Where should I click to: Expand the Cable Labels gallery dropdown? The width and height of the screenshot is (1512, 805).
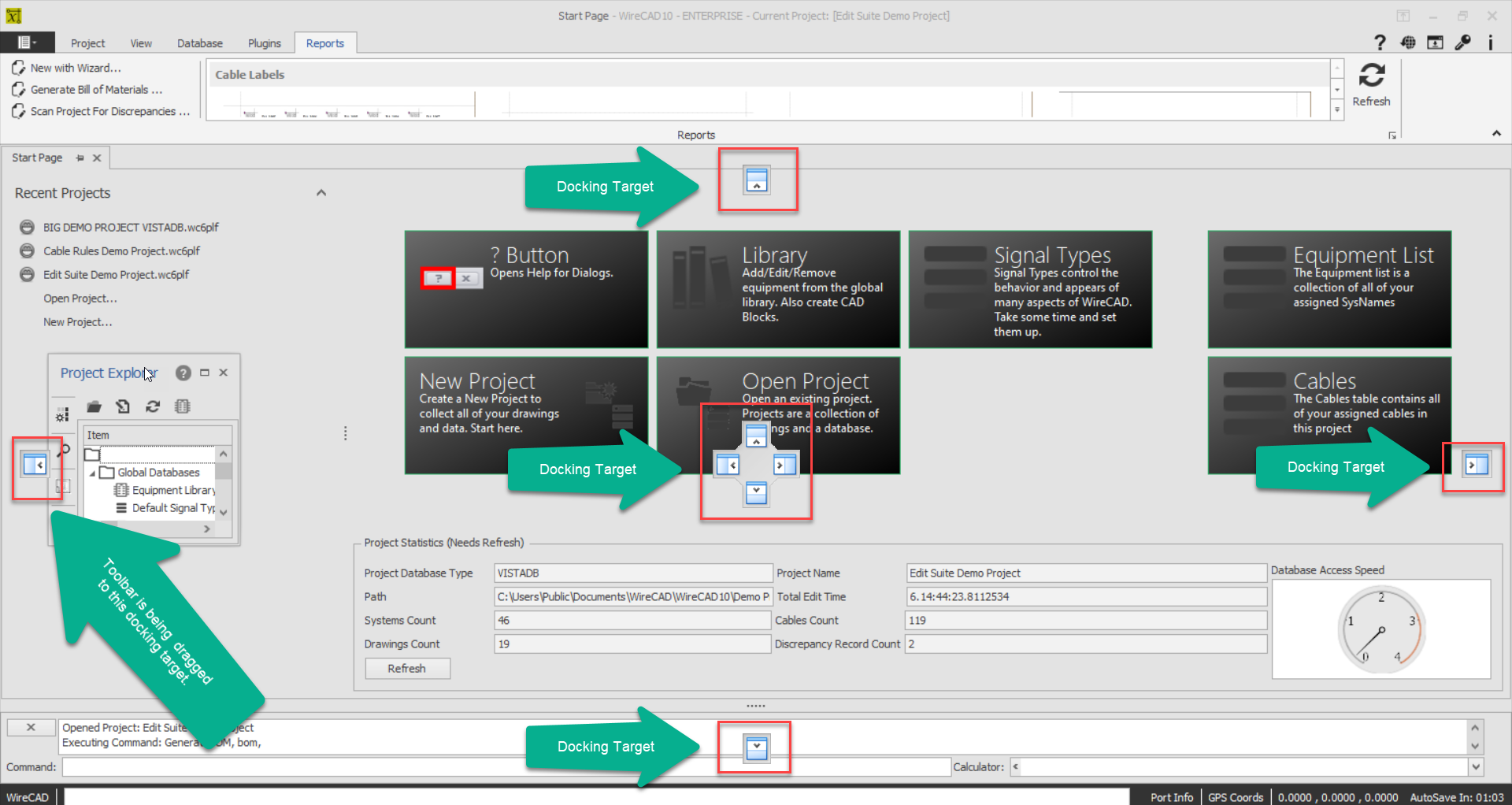pyautogui.click(x=1336, y=110)
